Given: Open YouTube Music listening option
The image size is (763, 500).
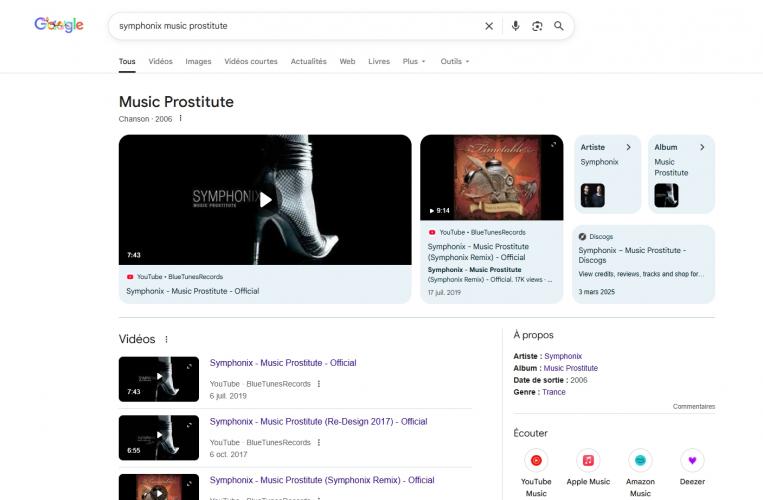Looking at the screenshot, I should click(536, 461).
